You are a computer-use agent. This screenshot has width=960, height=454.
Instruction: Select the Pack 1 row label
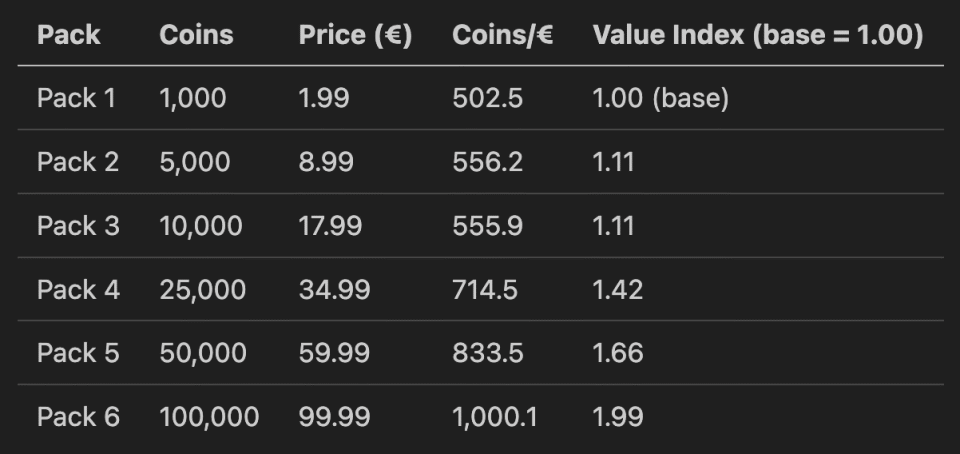tap(76, 98)
